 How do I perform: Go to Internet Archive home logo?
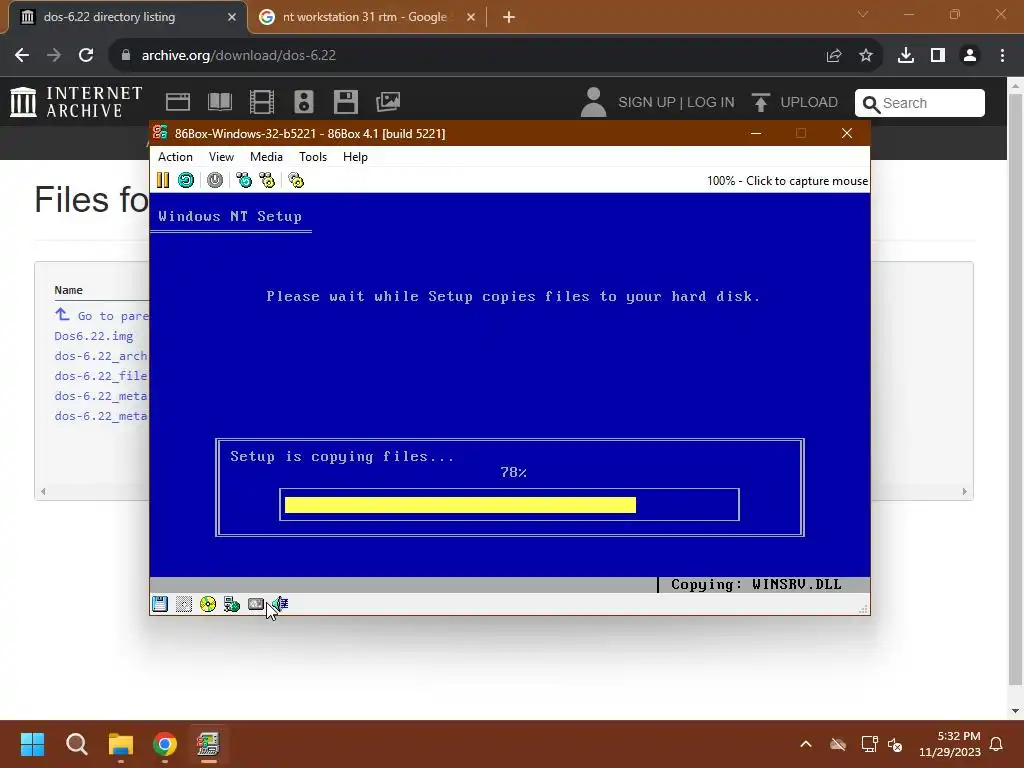coord(76,103)
